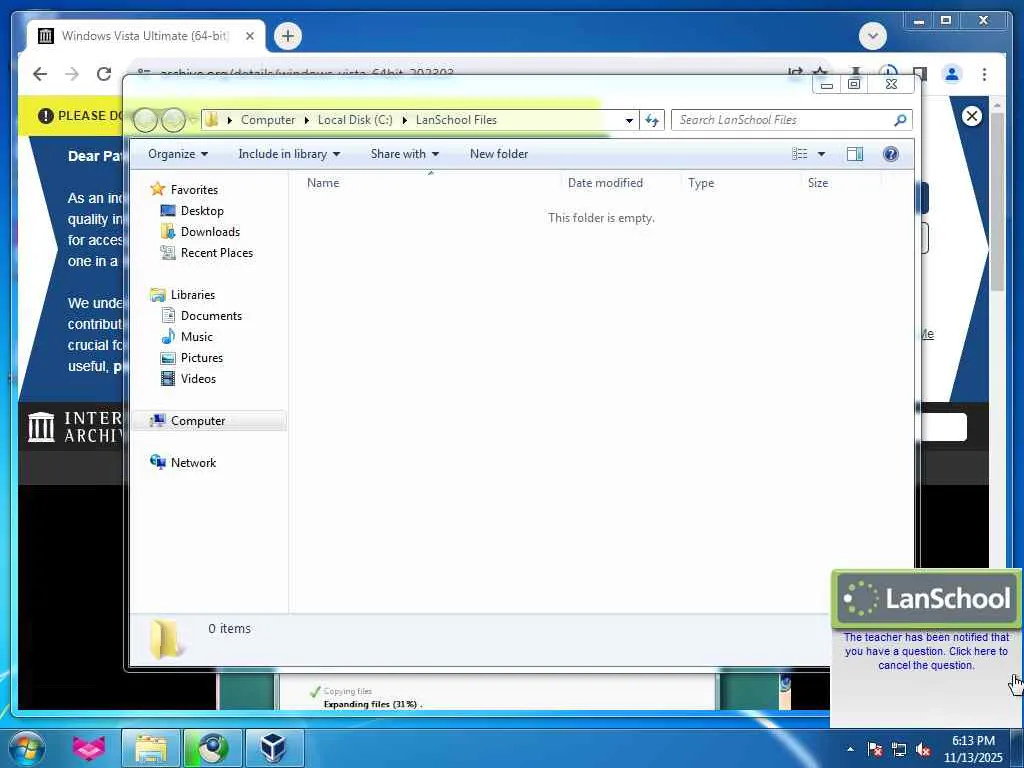This screenshot has height=768, width=1024.
Task: Click the large folder icon in details pane
Action: (x=165, y=638)
